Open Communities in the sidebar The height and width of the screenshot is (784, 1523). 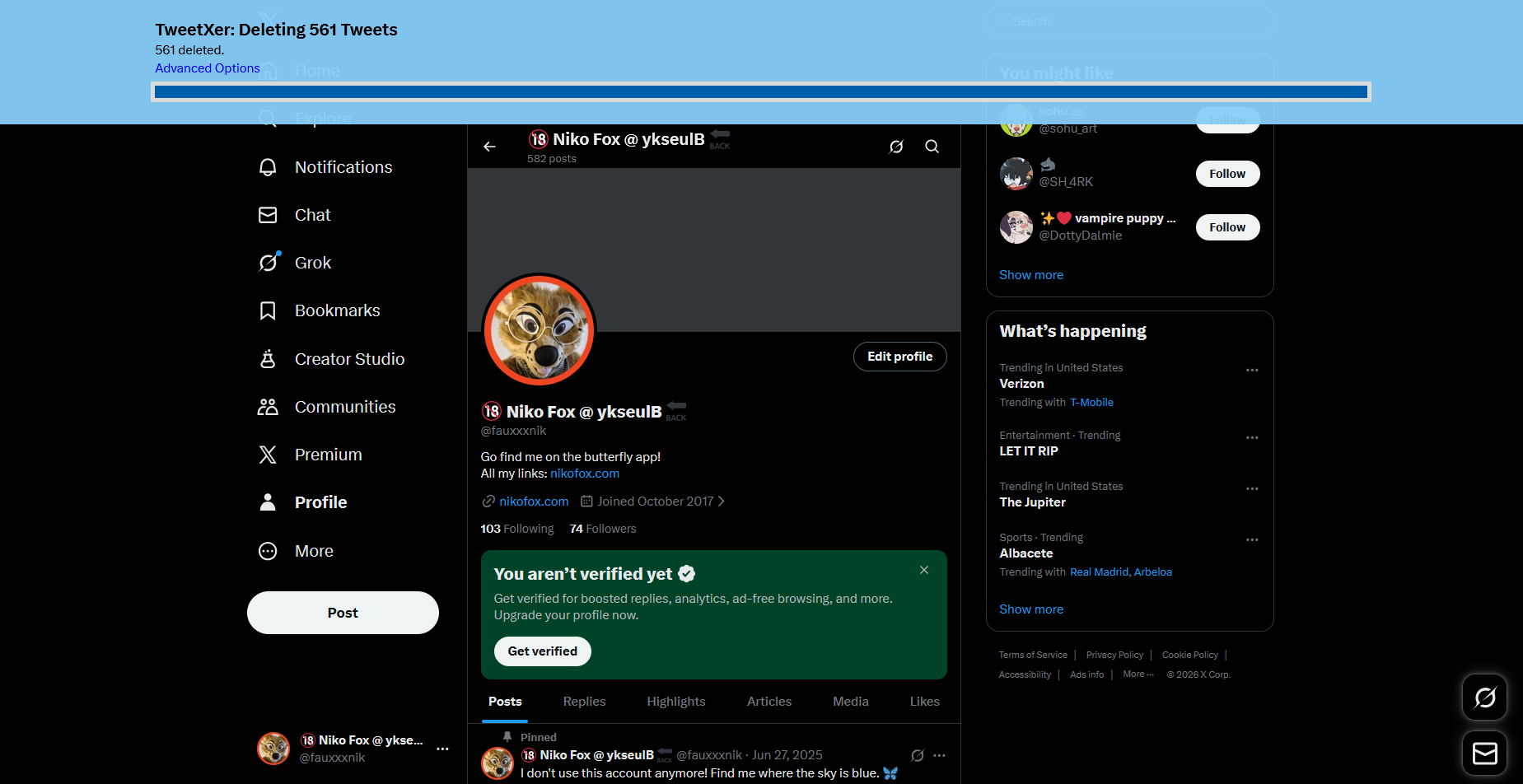tap(344, 407)
